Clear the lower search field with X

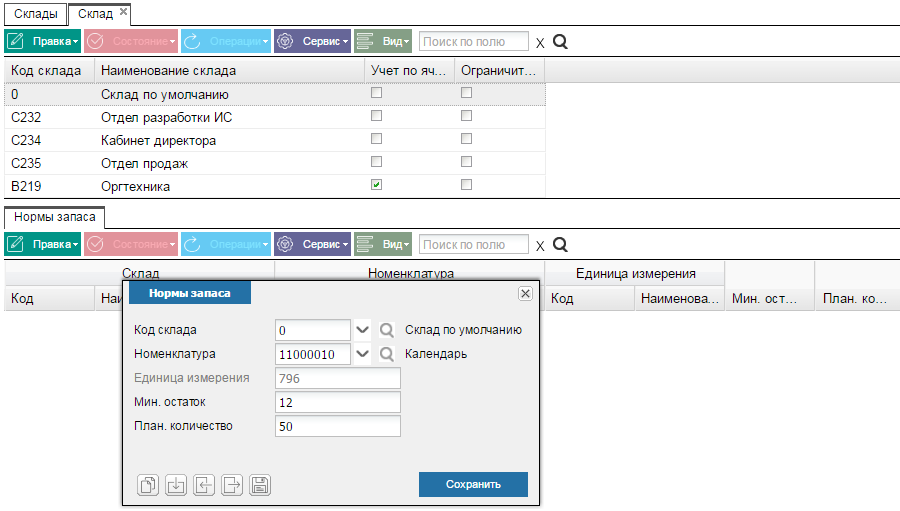point(540,246)
